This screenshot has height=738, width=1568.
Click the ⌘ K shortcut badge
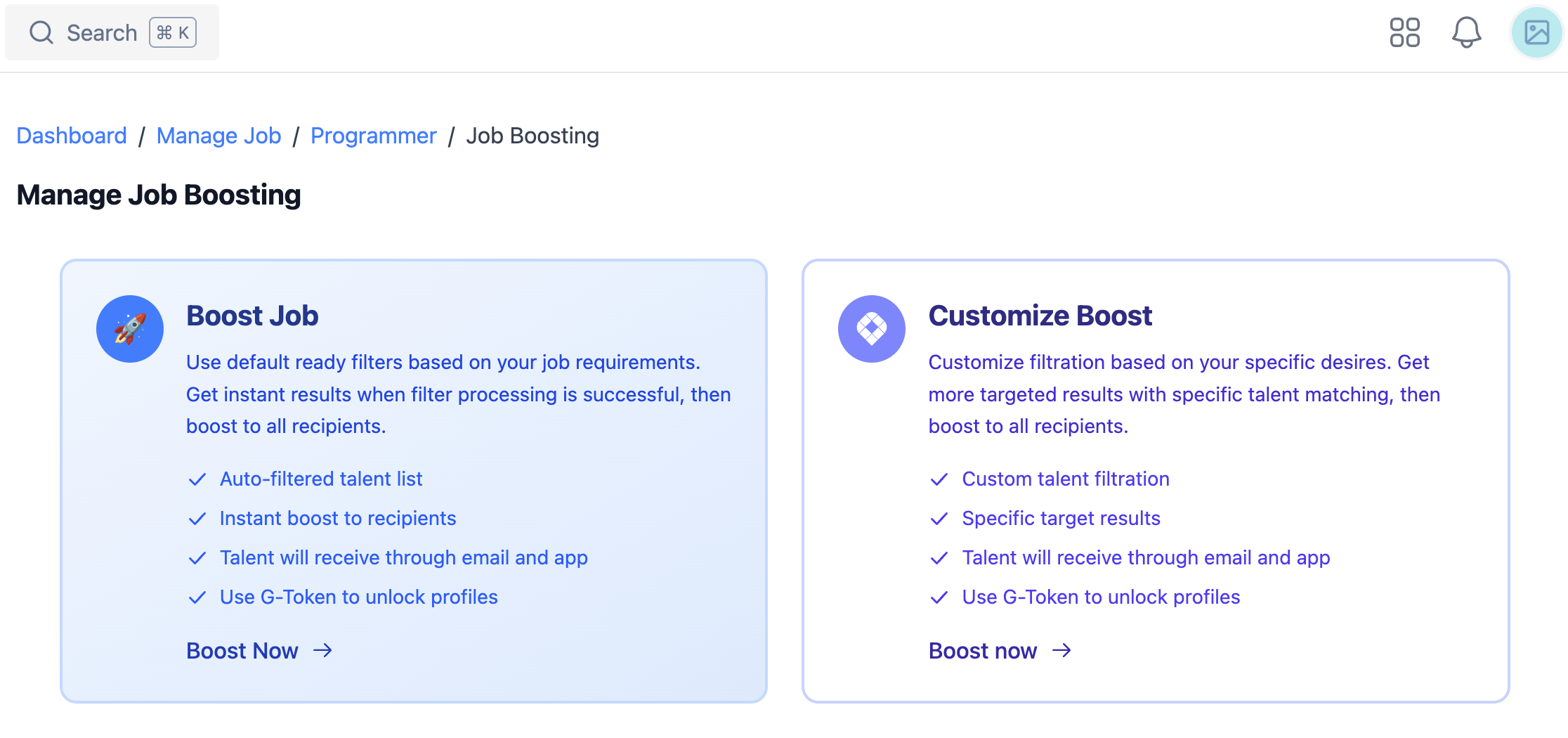point(173,33)
